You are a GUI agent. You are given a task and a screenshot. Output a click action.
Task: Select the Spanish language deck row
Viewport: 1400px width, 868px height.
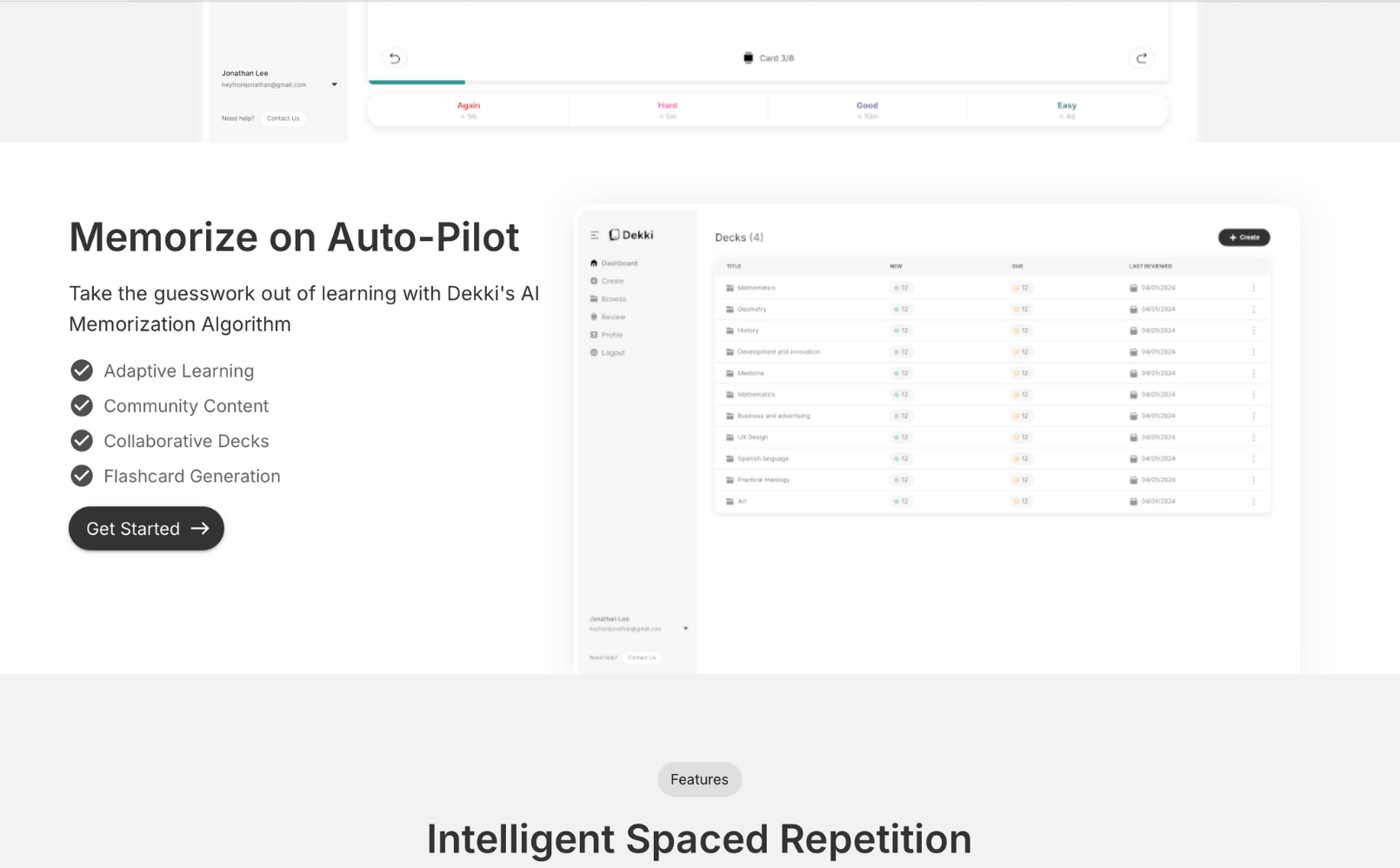point(992,458)
